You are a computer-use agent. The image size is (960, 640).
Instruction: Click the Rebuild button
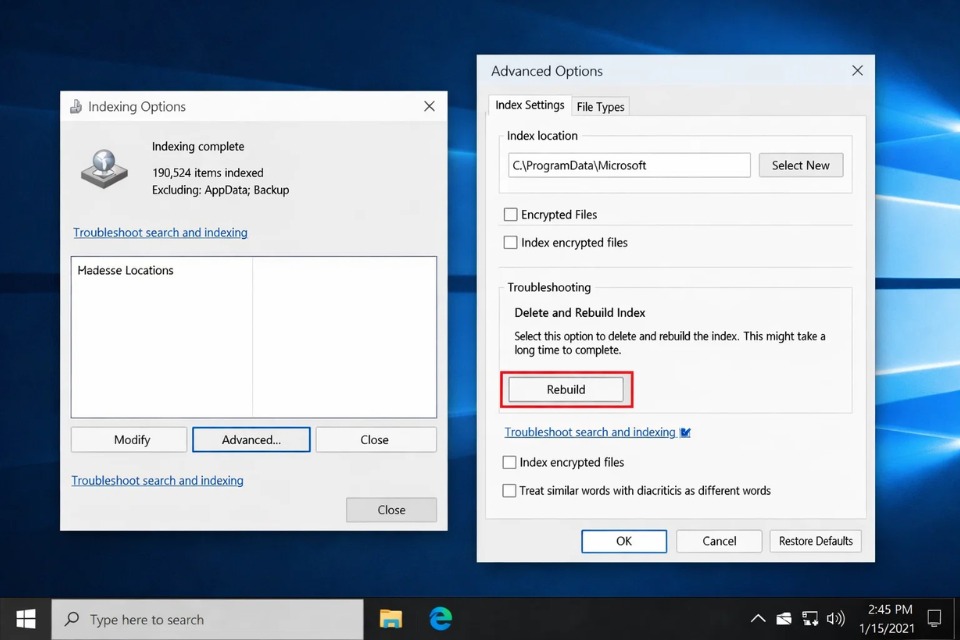coord(566,389)
